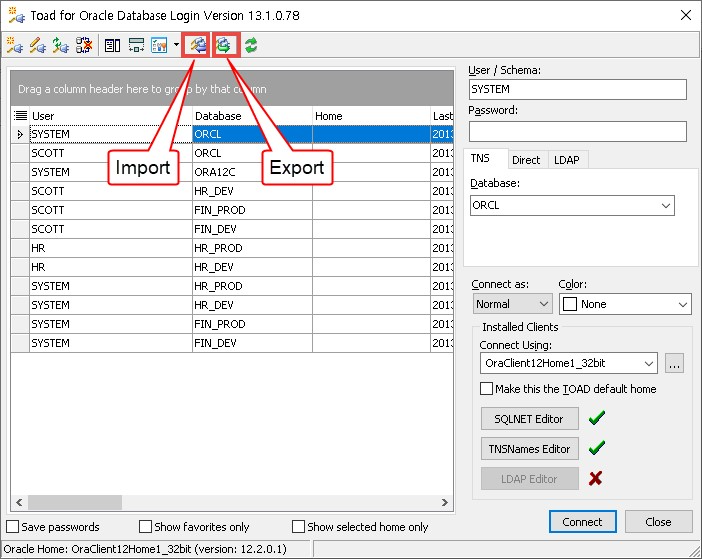The width and height of the screenshot is (702, 559).
Task: Open the connection display options icon
Action: point(159,45)
